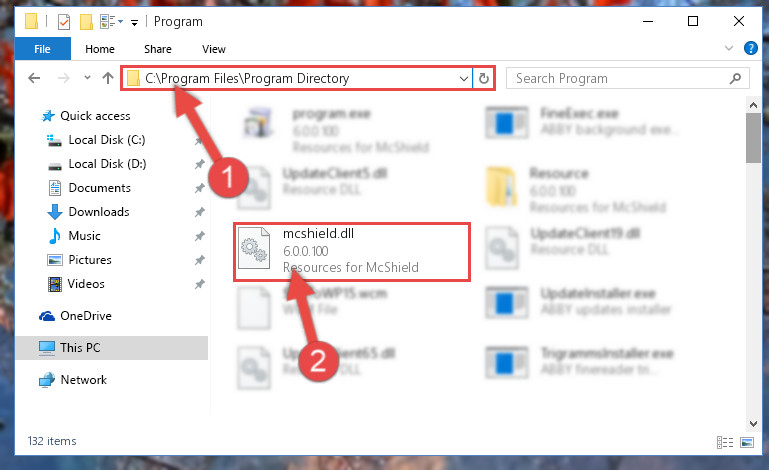Open the recent locations dropdown arrow

pyautogui.click(x=85, y=78)
